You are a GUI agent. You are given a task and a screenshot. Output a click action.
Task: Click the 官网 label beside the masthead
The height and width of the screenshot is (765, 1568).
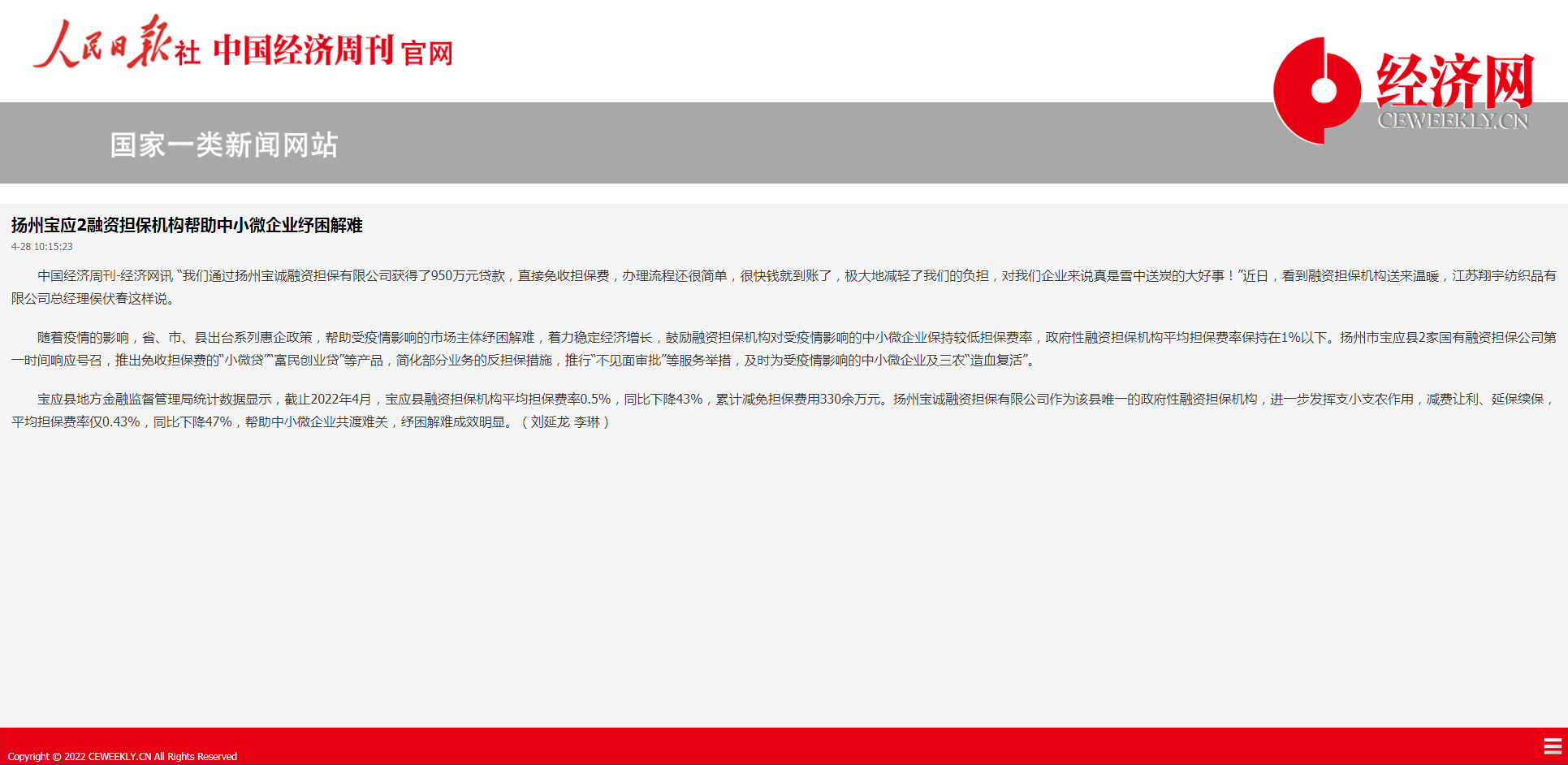(x=426, y=54)
